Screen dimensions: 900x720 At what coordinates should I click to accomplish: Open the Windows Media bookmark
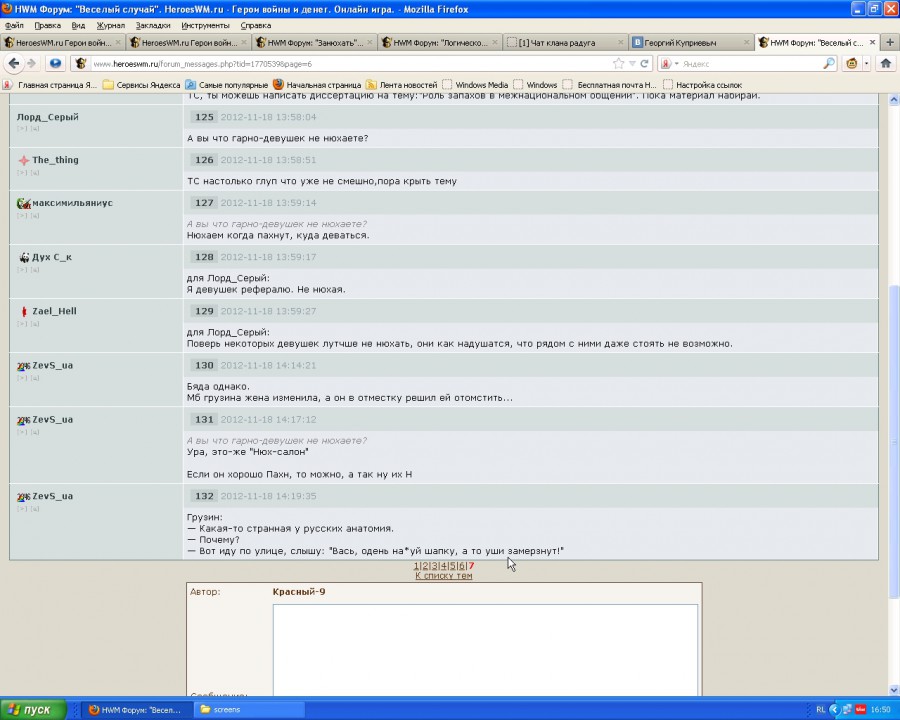coord(476,85)
